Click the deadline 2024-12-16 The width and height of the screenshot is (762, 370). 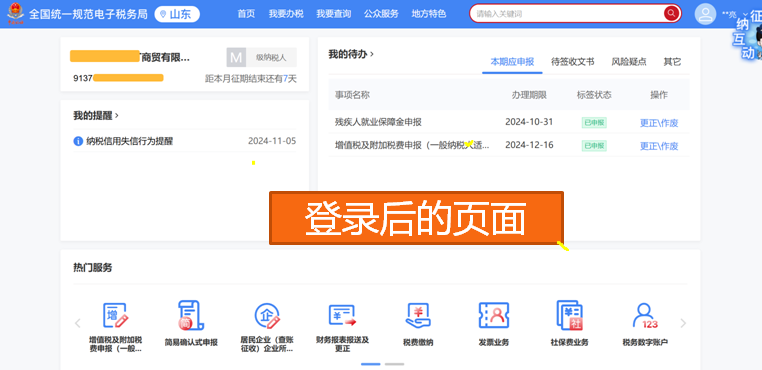(529, 145)
